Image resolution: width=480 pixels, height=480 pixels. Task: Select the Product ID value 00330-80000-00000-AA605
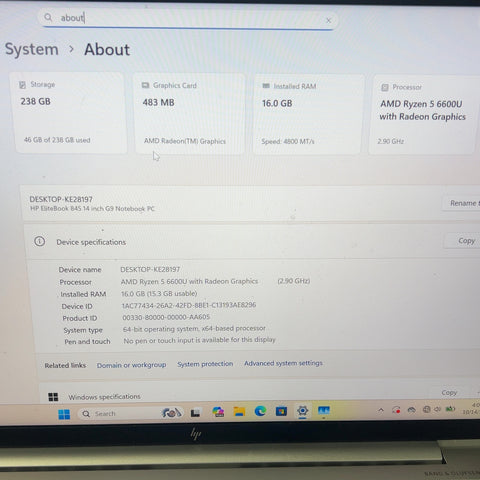tap(166, 317)
